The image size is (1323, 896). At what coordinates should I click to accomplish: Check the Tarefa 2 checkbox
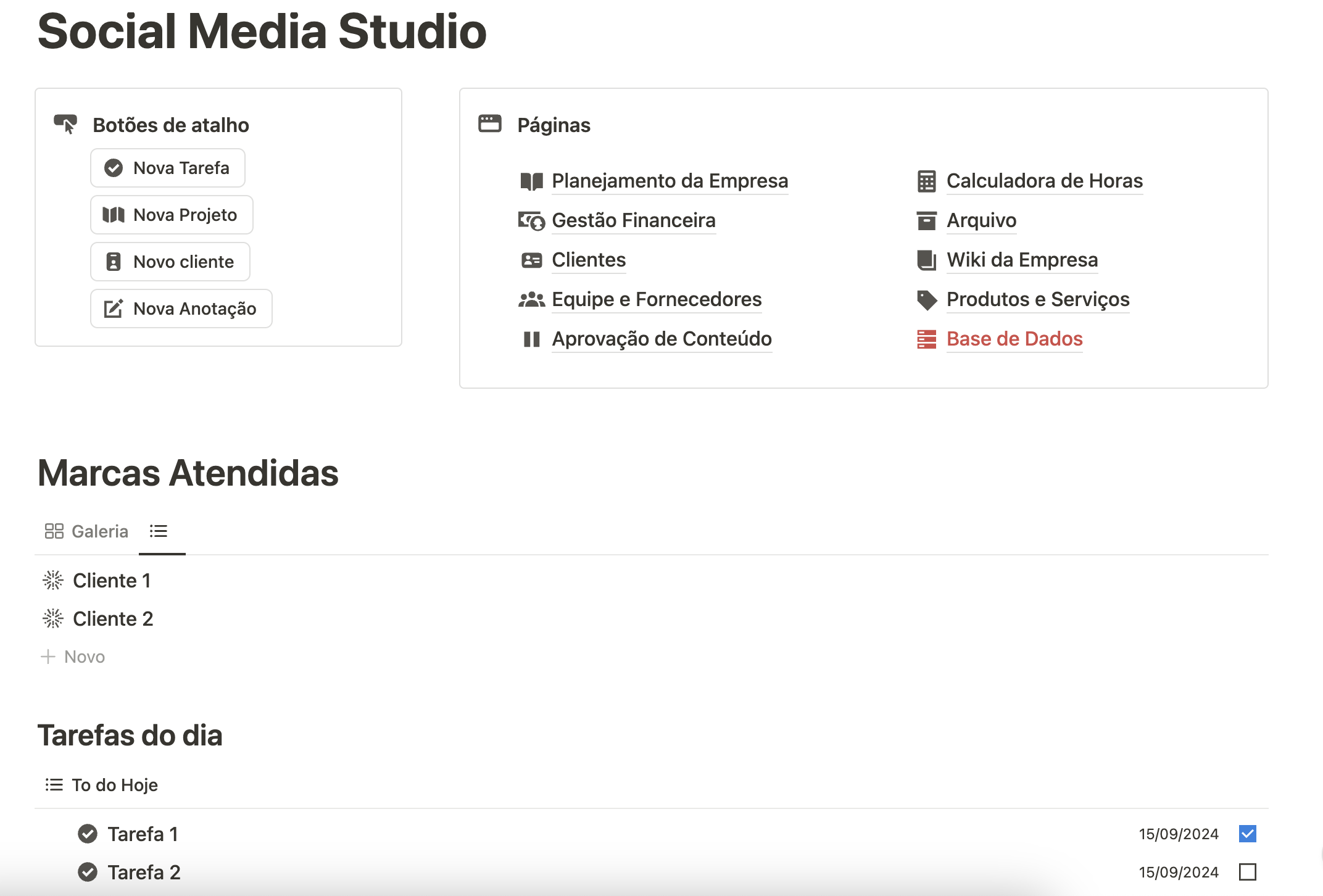click(1247, 872)
